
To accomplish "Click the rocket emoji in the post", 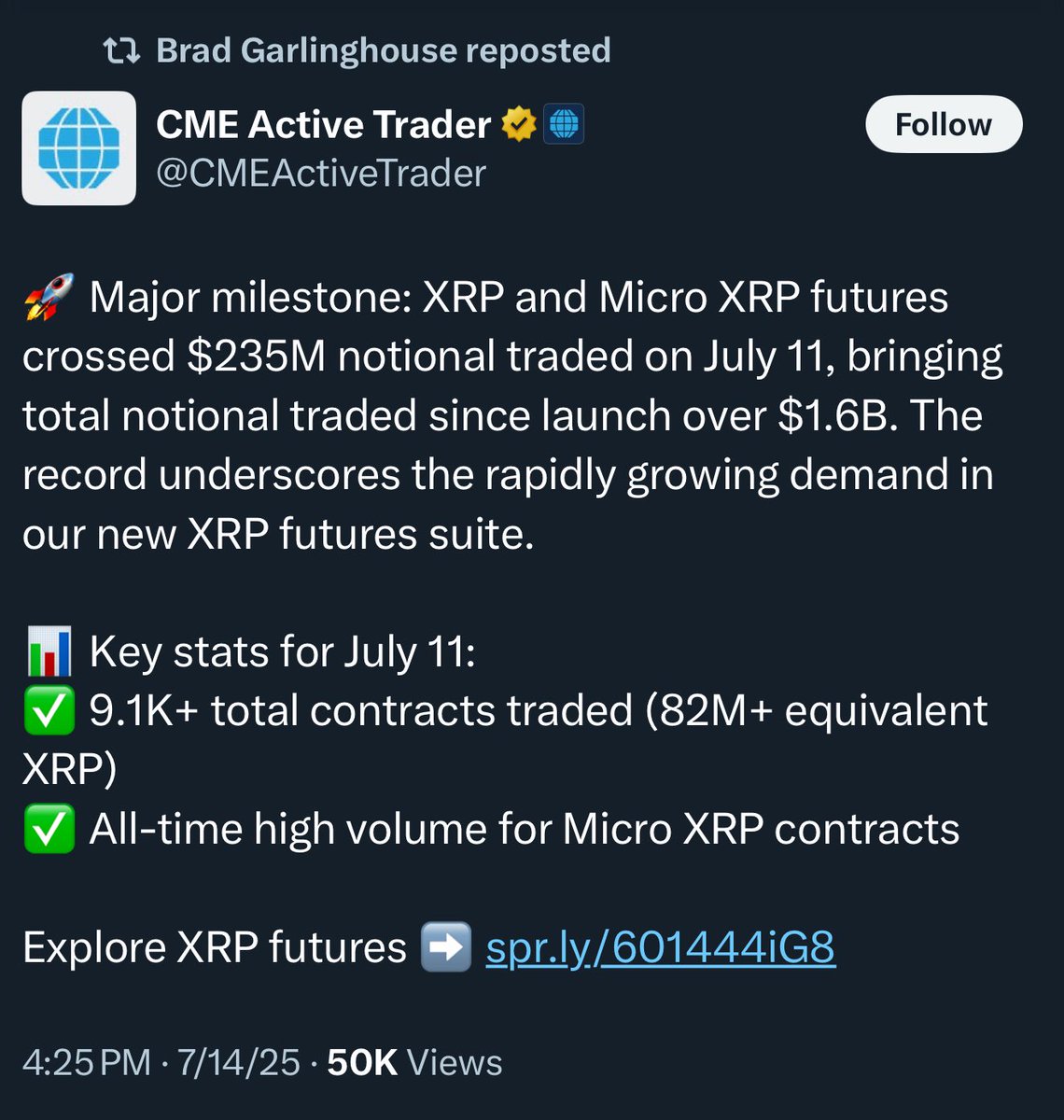I will [x=49, y=298].
